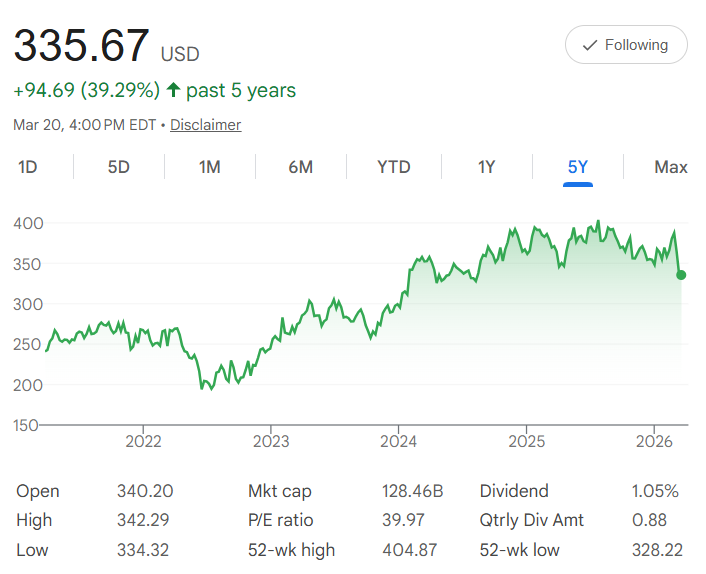Viewport: 706px width, 574px height.
Task: Click the 2026 label on chart axis
Action: click(653, 441)
